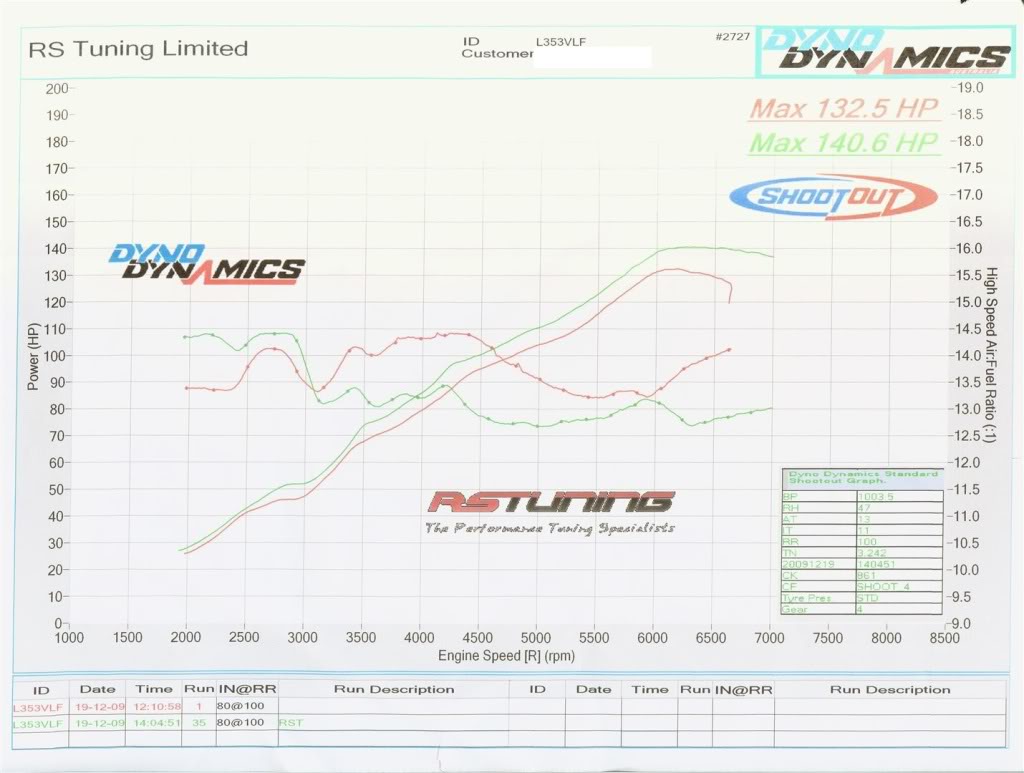Click the '80@100' value for run 1
Image resolution: width=1024 pixels, height=773 pixels.
(238, 704)
